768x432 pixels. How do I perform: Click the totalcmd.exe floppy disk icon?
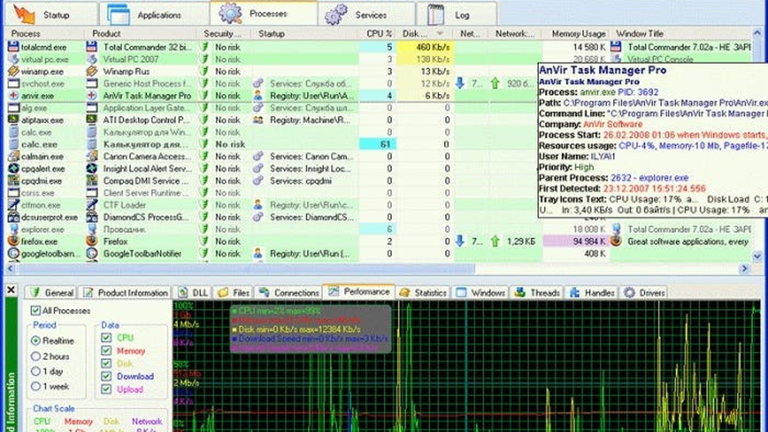pyautogui.click(x=13, y=47)
